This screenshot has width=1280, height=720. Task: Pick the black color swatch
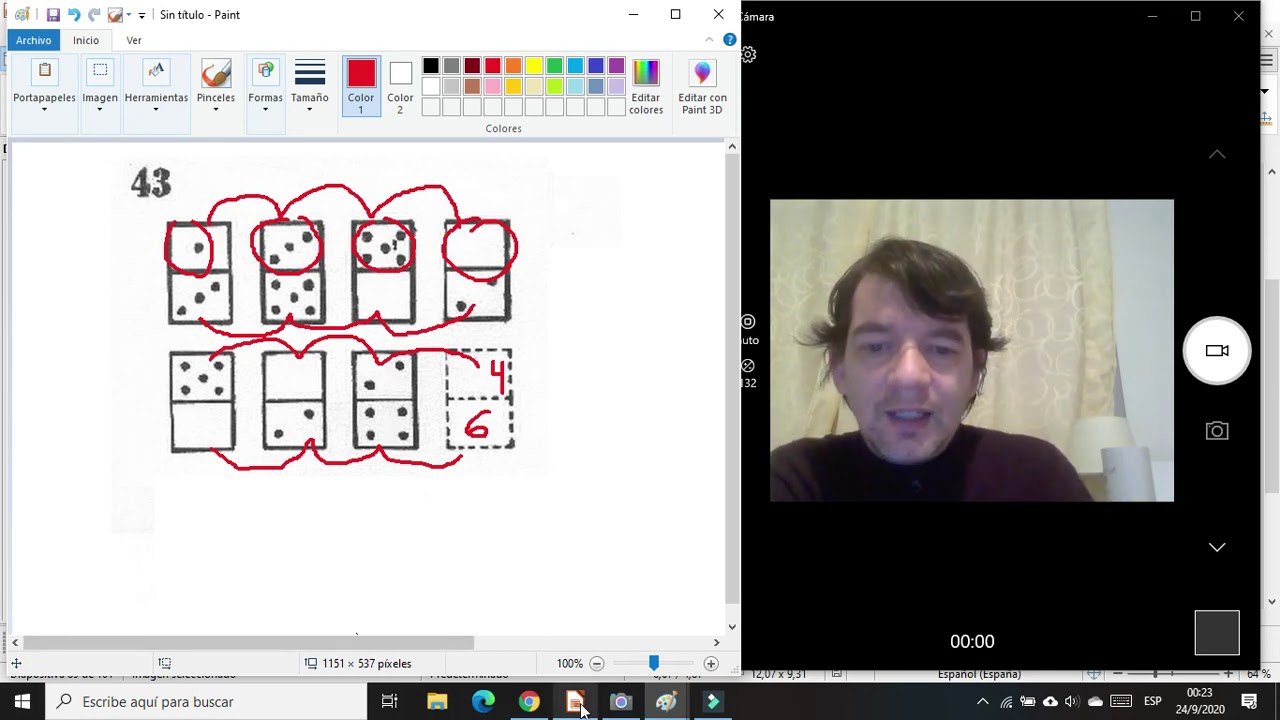coord(431,66)
